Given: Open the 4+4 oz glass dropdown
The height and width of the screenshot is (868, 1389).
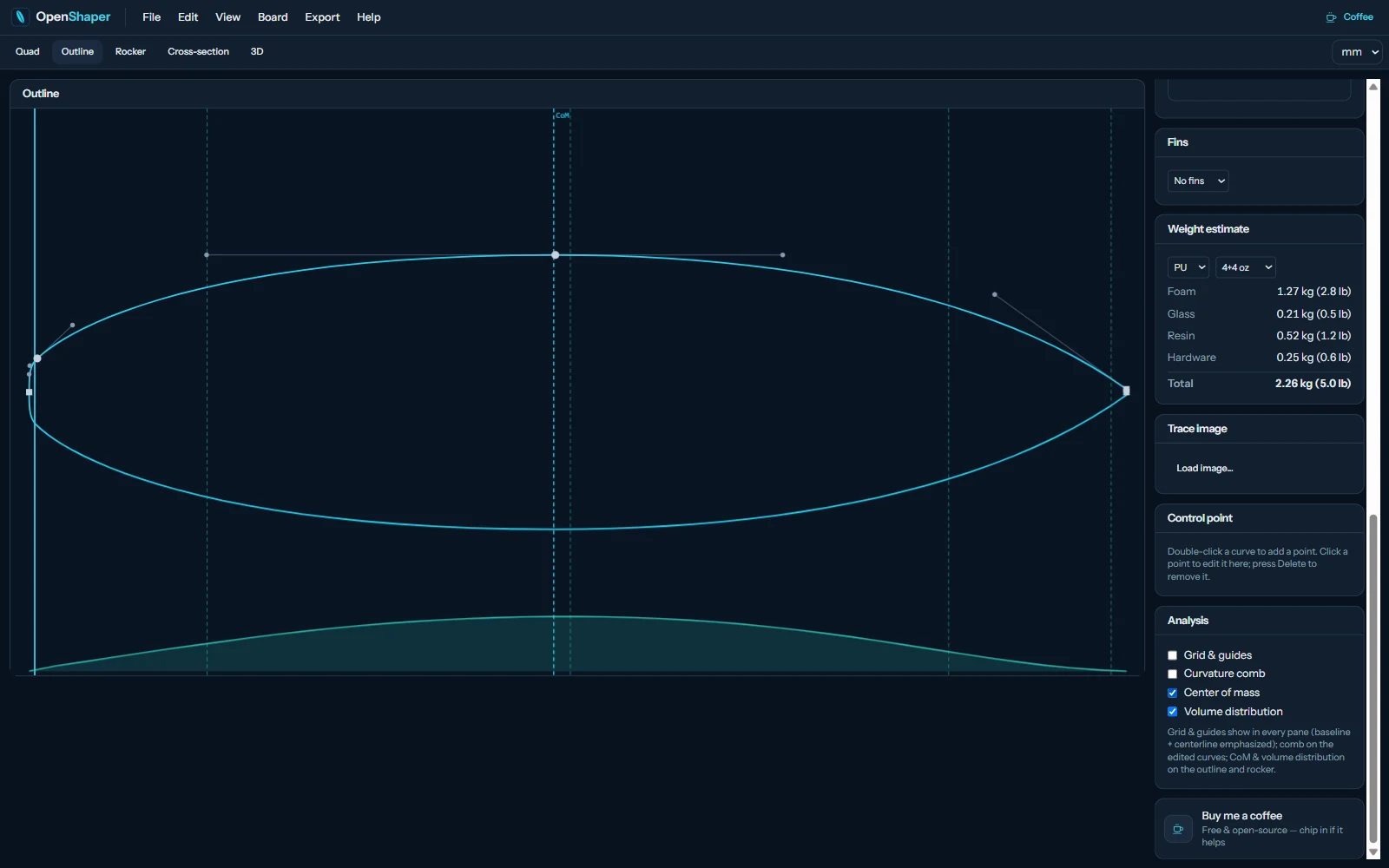Looking at the screenshot, I should tap(1245, 267).
